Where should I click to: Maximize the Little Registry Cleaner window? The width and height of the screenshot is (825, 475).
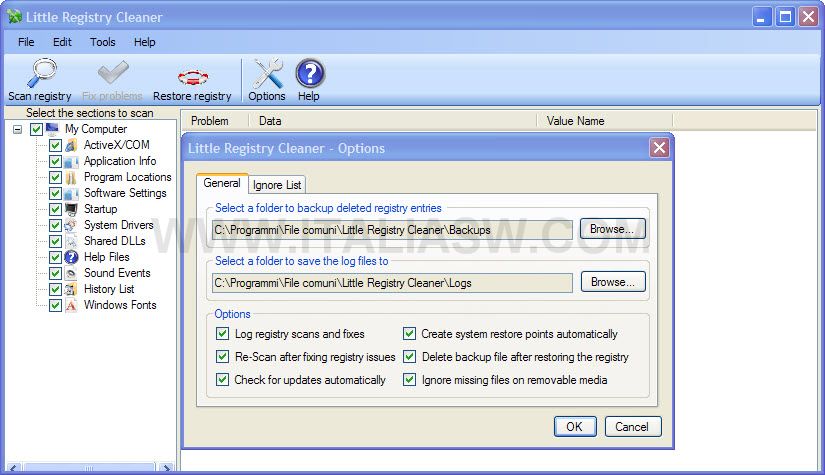click(785, 17)
